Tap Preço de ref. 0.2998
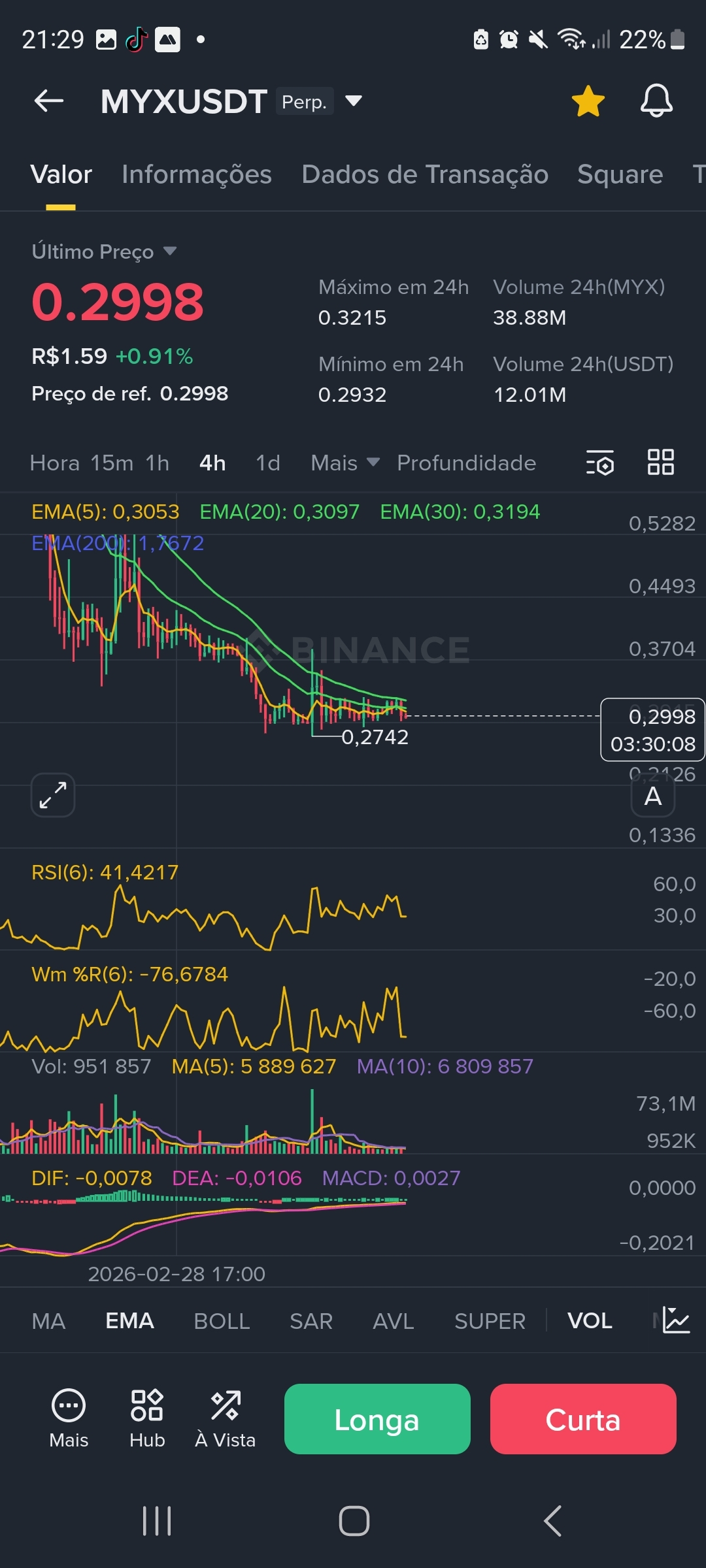 click(x=130, y=393)
